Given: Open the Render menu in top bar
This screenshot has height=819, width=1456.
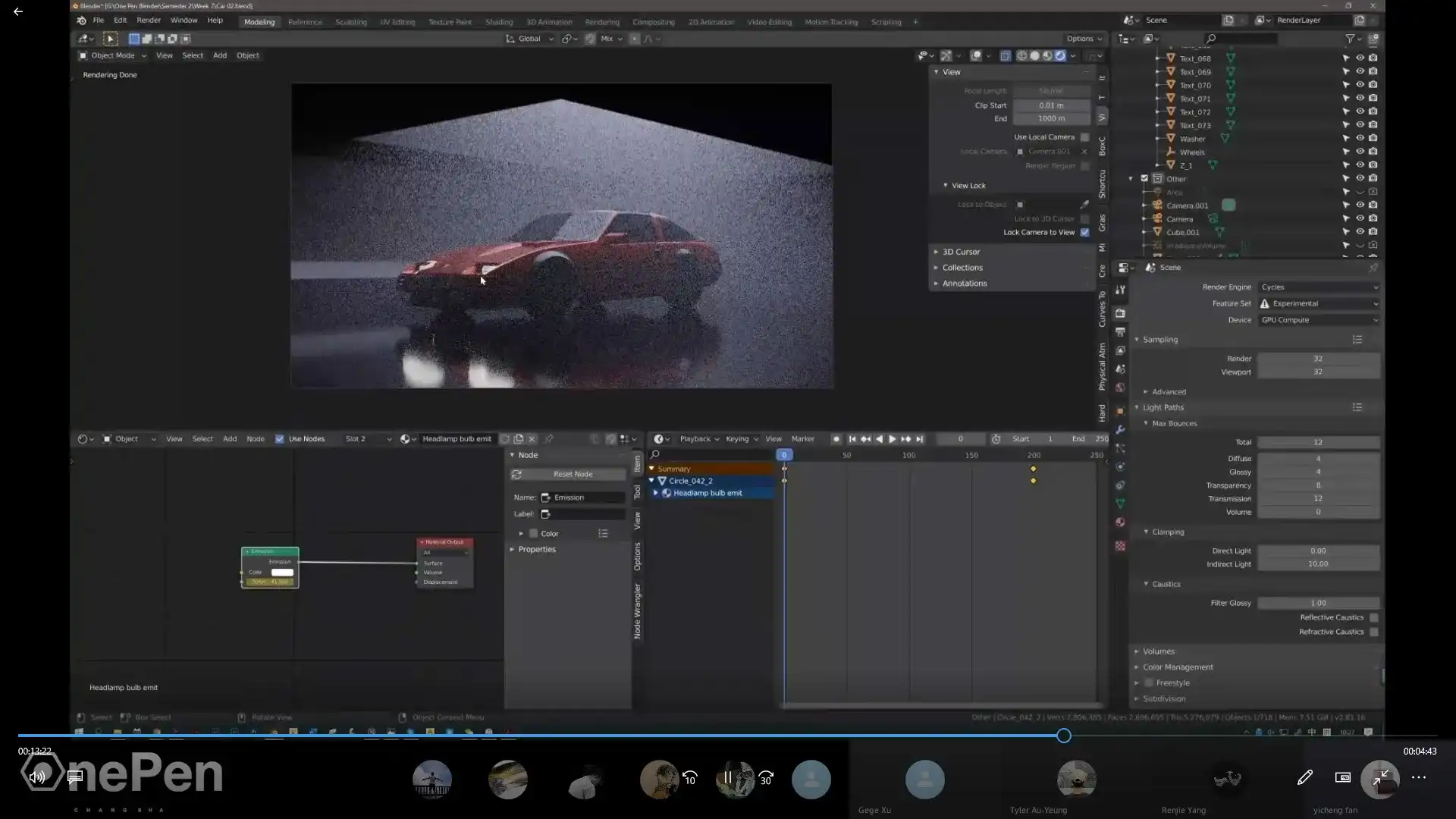Looking at the screenshot, I should tap(148, 20).
